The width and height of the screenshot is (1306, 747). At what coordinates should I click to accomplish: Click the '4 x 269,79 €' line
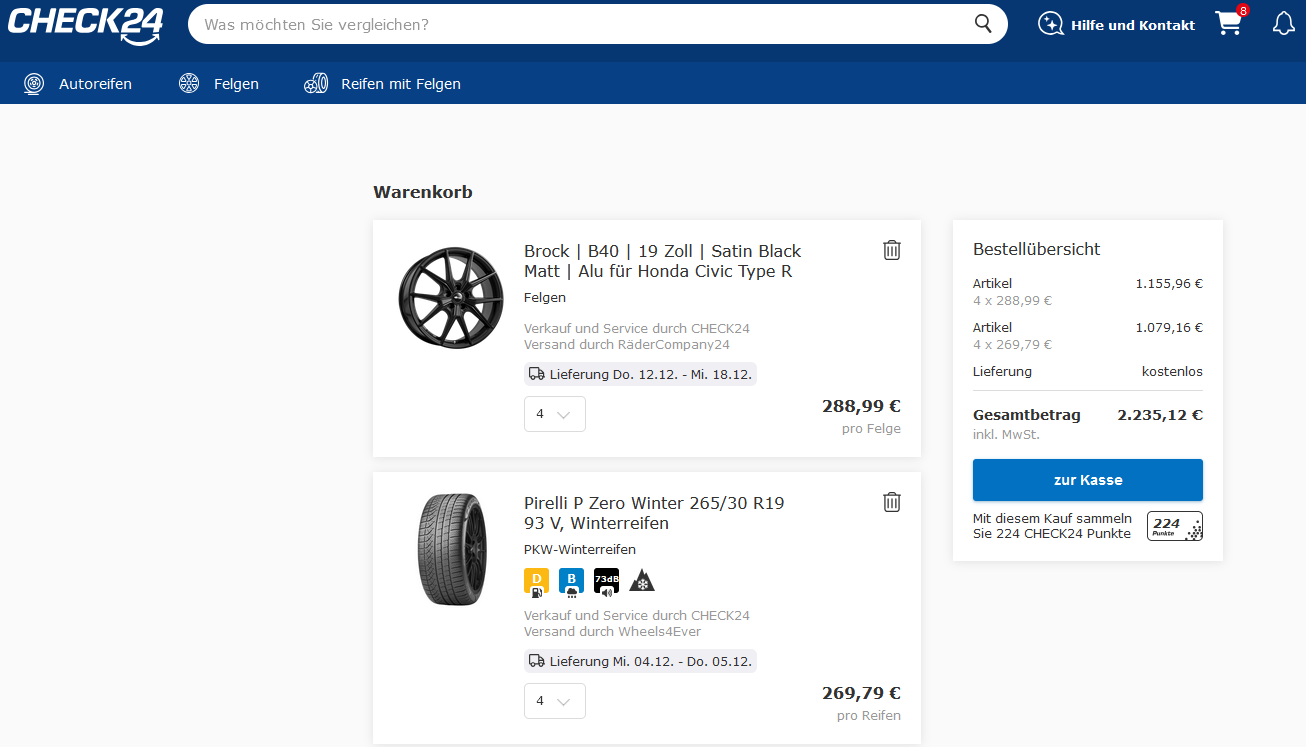pyautogui.click(x=1013, y=345)
